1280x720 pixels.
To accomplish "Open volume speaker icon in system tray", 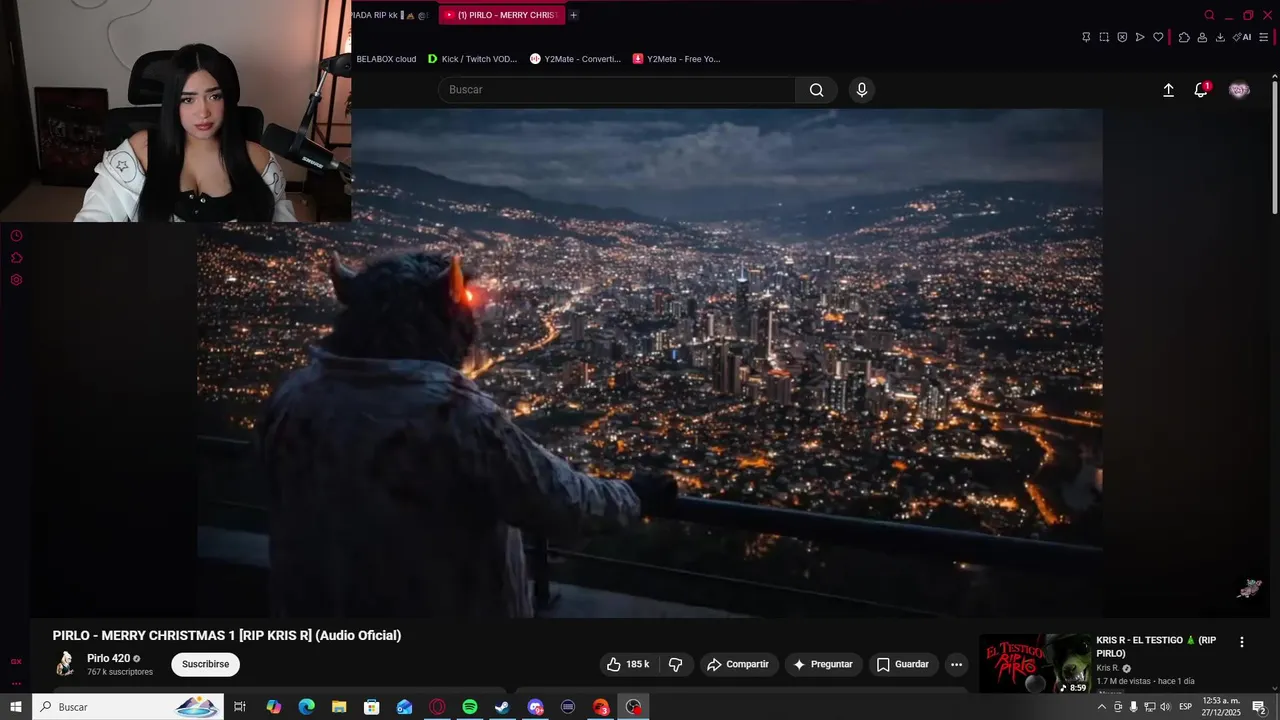I will pyautogui.click(x=1165, y=707).
